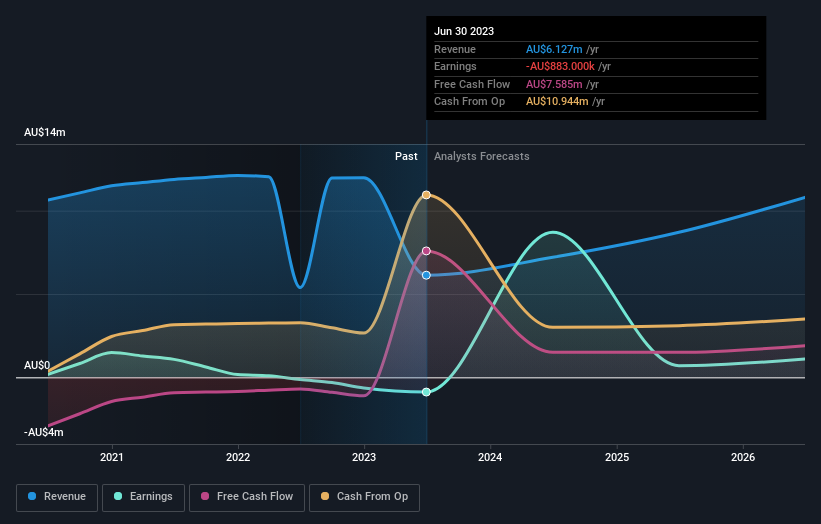Screen dimensions: 821x524
Task: Click the AU$6.127m revenue value
Action: (x=554, y=49)
